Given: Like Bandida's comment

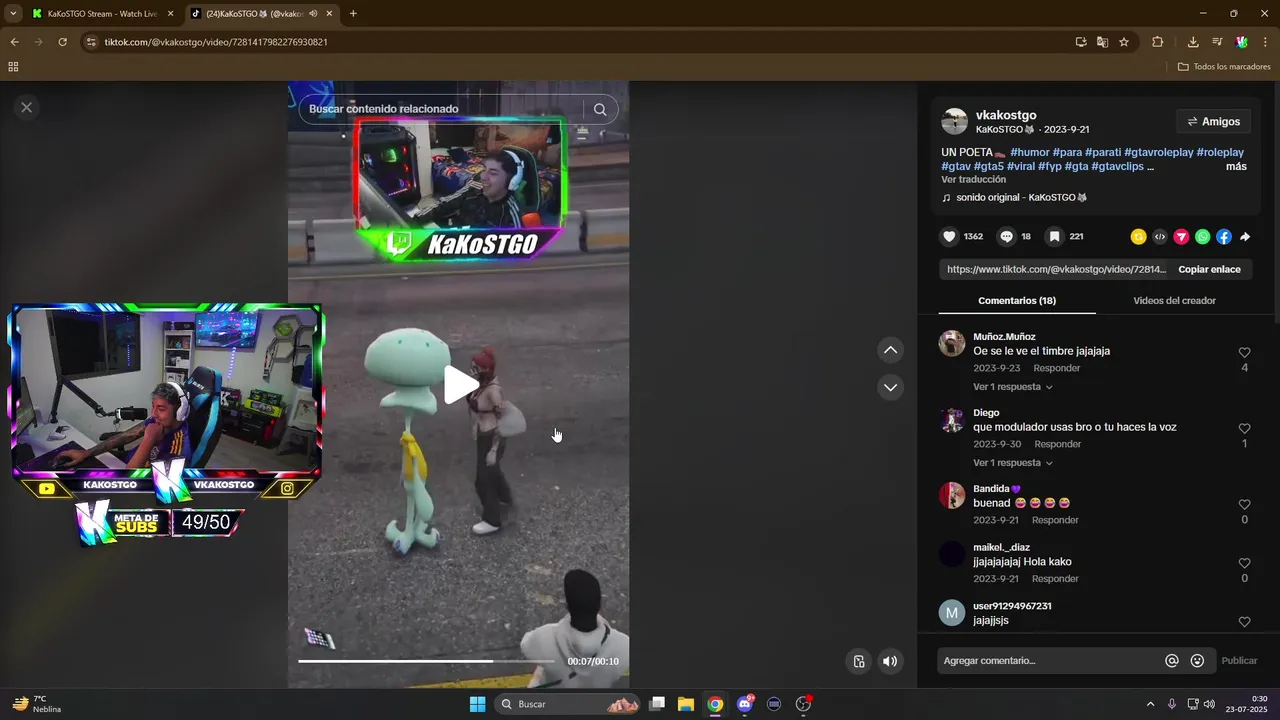Looking at the screenshot, I should (1245, 505).
